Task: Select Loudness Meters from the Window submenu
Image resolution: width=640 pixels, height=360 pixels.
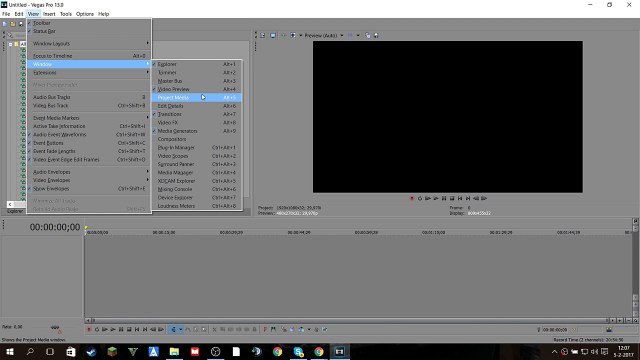Action: (x=197, y=206)
